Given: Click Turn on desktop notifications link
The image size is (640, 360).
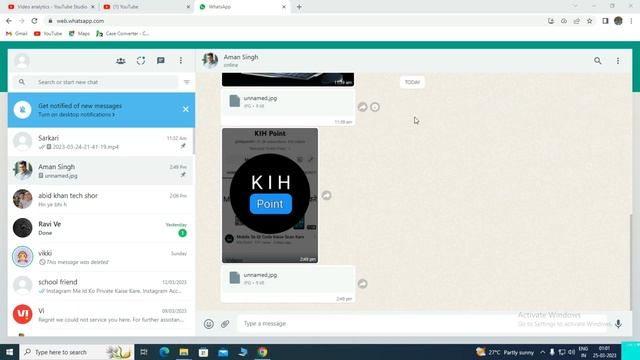Looking at the screenshot, I should [76, 115].
